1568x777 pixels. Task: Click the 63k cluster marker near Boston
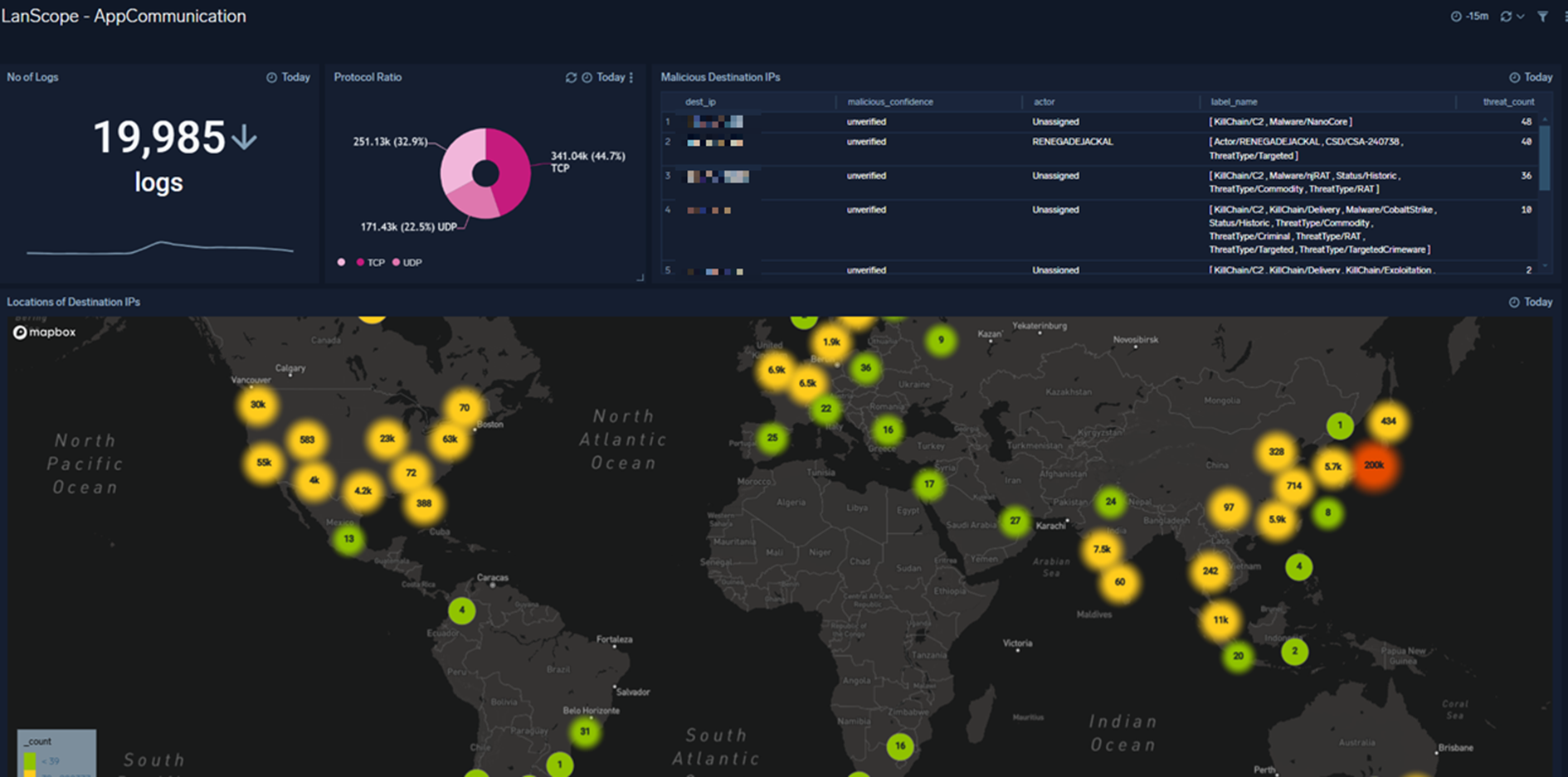tap(450, 439)
